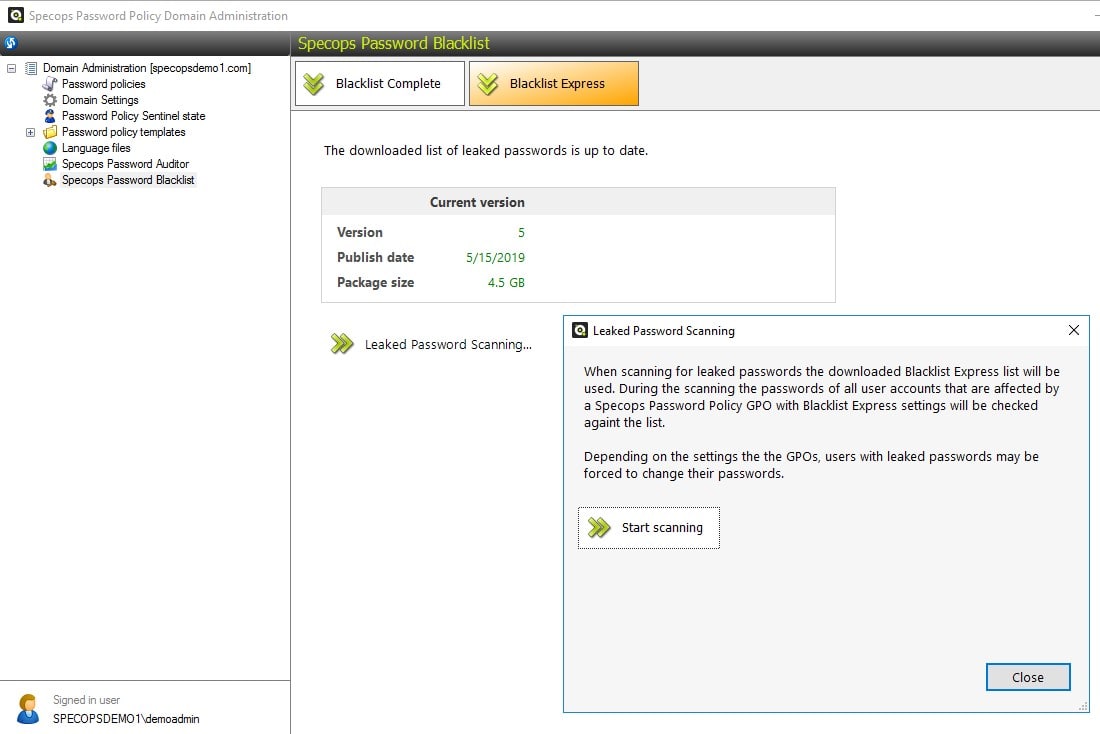1100x734 pixels.
Task: Select the Language files globe icon
Action: click(x=49, y=148)
